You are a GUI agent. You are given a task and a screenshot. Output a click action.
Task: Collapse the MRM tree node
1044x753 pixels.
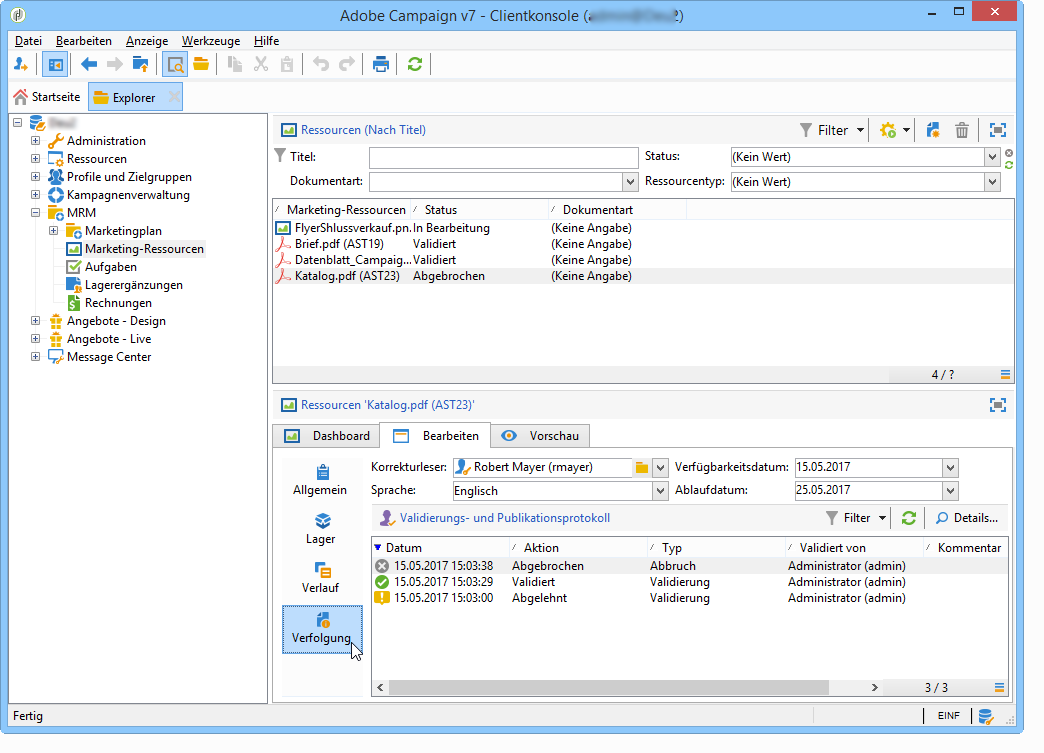pyautogui.click(x=36, y=213)
